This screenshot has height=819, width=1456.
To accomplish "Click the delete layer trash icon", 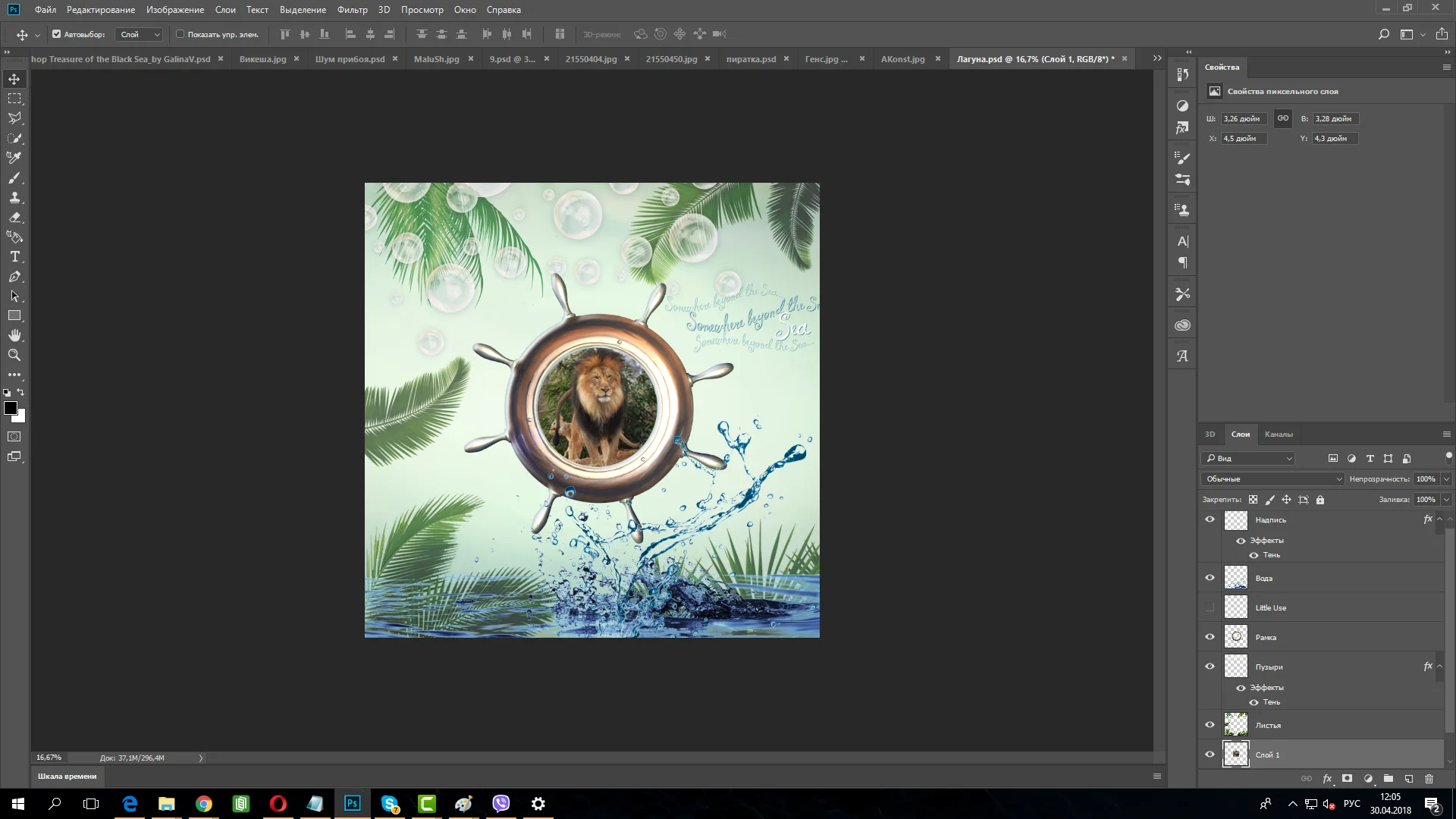I will [x=1429, y=779].
